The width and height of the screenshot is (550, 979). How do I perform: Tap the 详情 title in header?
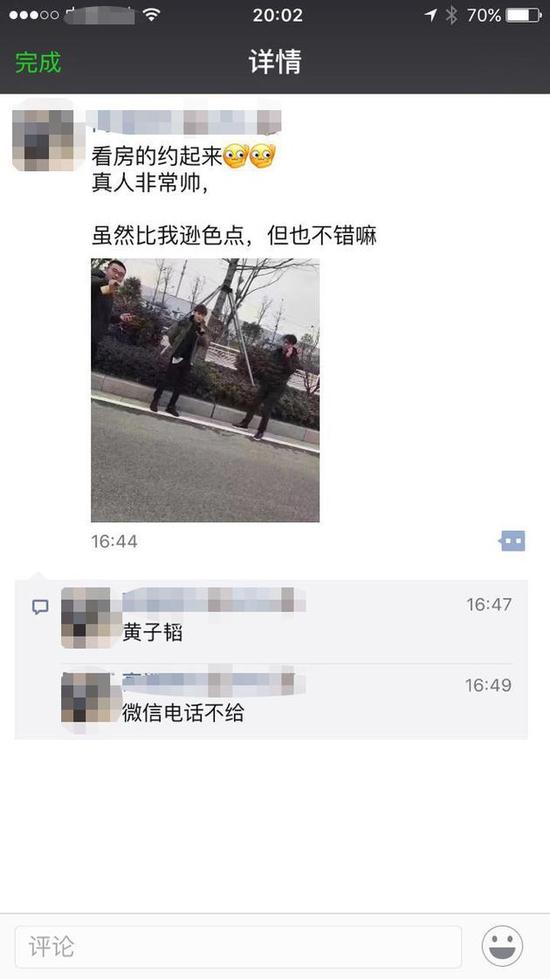pos(275,62)
